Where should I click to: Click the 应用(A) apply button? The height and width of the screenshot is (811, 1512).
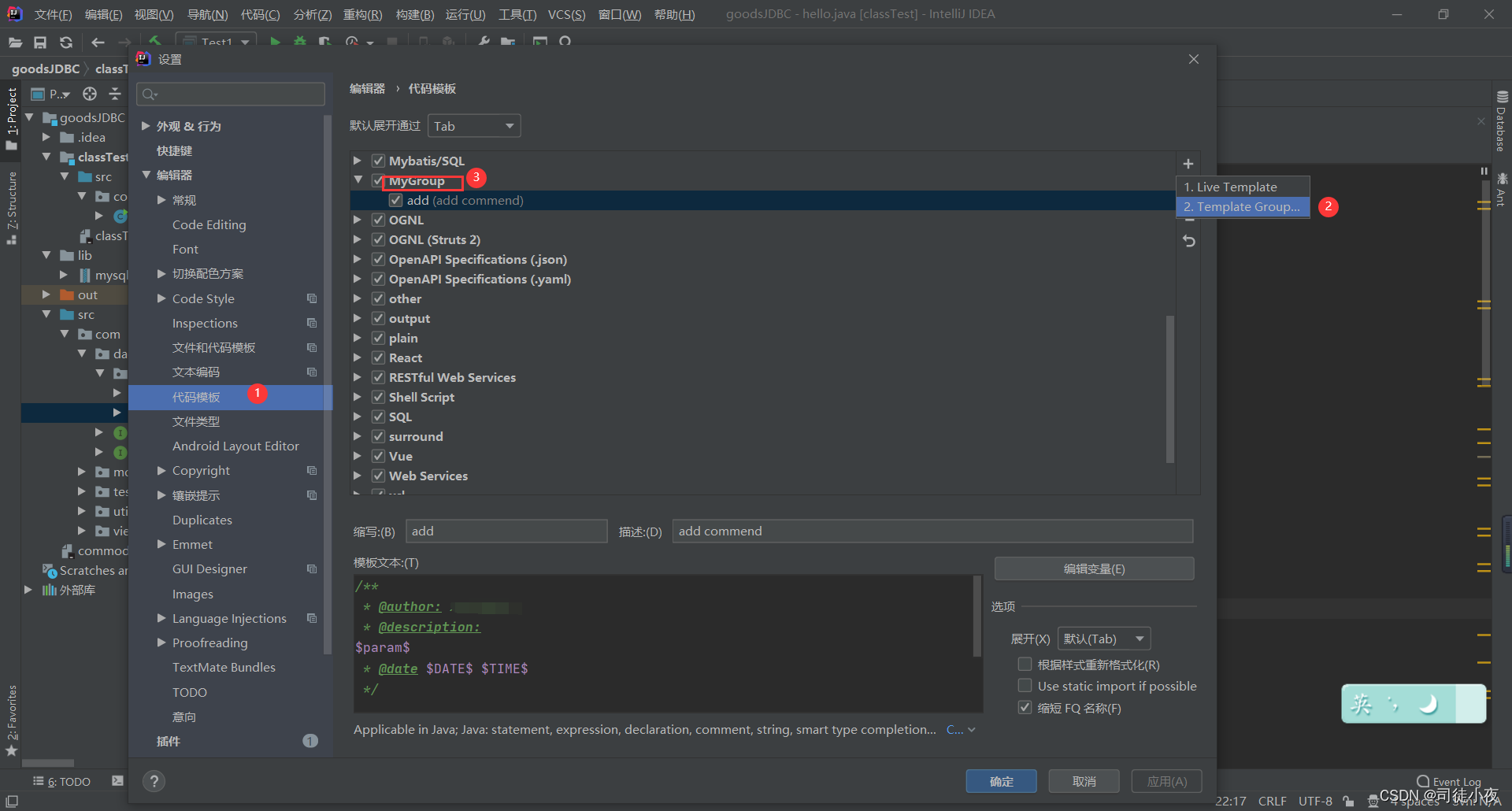pos(1166,781)
